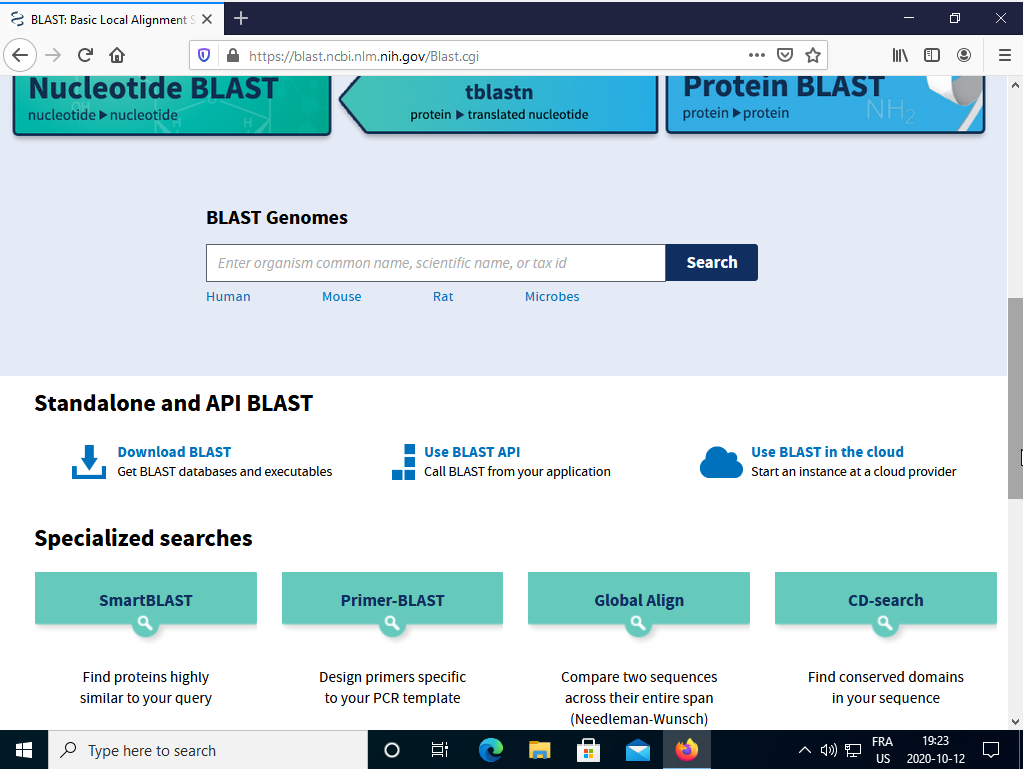This screenshot has height=769, width=1023.
Task: Choose the Rat genome link
Action: tap(443, 297)
